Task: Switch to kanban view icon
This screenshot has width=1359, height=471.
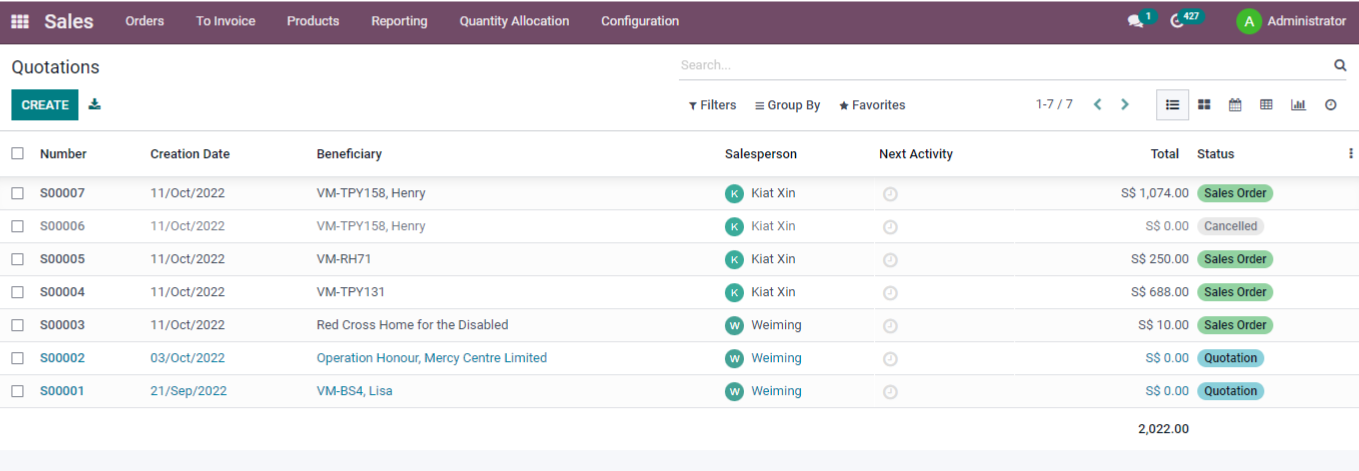Action: coord(1205,105)
